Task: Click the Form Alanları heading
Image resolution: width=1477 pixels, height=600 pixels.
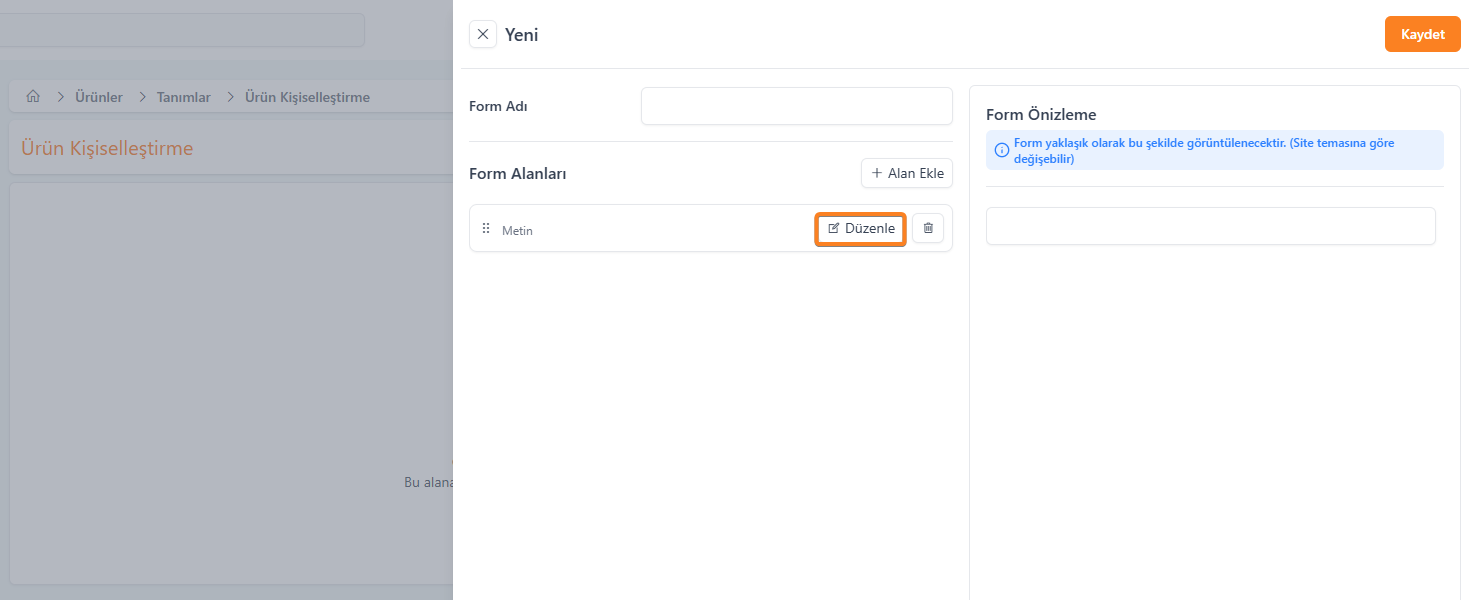Action: pos(518,174)
